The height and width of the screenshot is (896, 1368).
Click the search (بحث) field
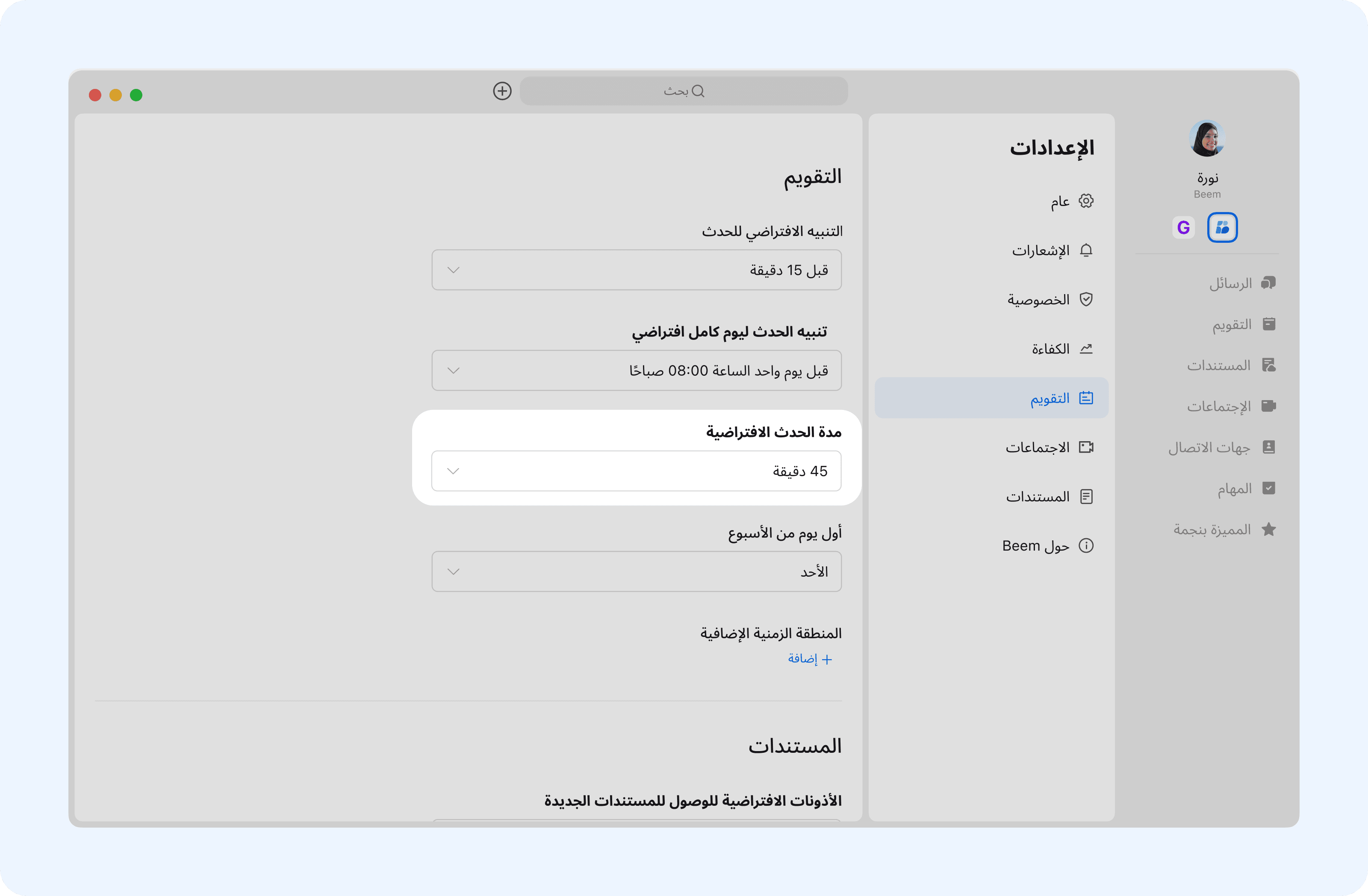point(684,91)
